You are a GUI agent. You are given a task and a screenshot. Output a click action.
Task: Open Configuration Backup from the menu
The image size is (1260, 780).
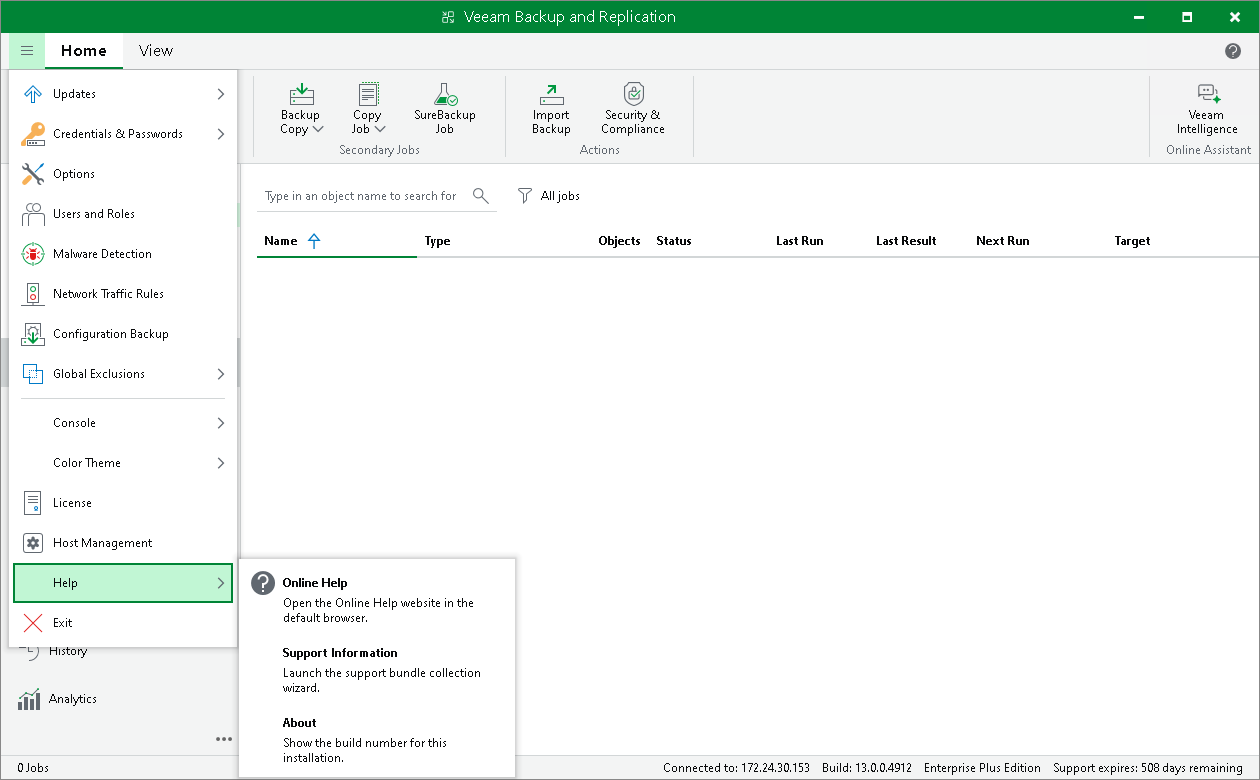point(123,334)
